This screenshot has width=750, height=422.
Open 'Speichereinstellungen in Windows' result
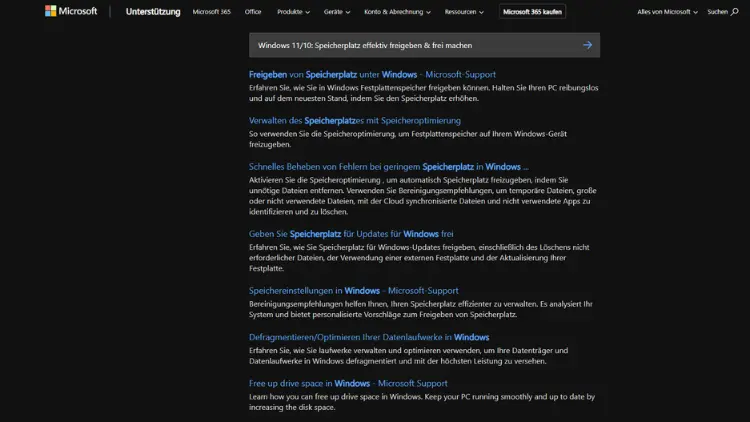pos(353,290)
